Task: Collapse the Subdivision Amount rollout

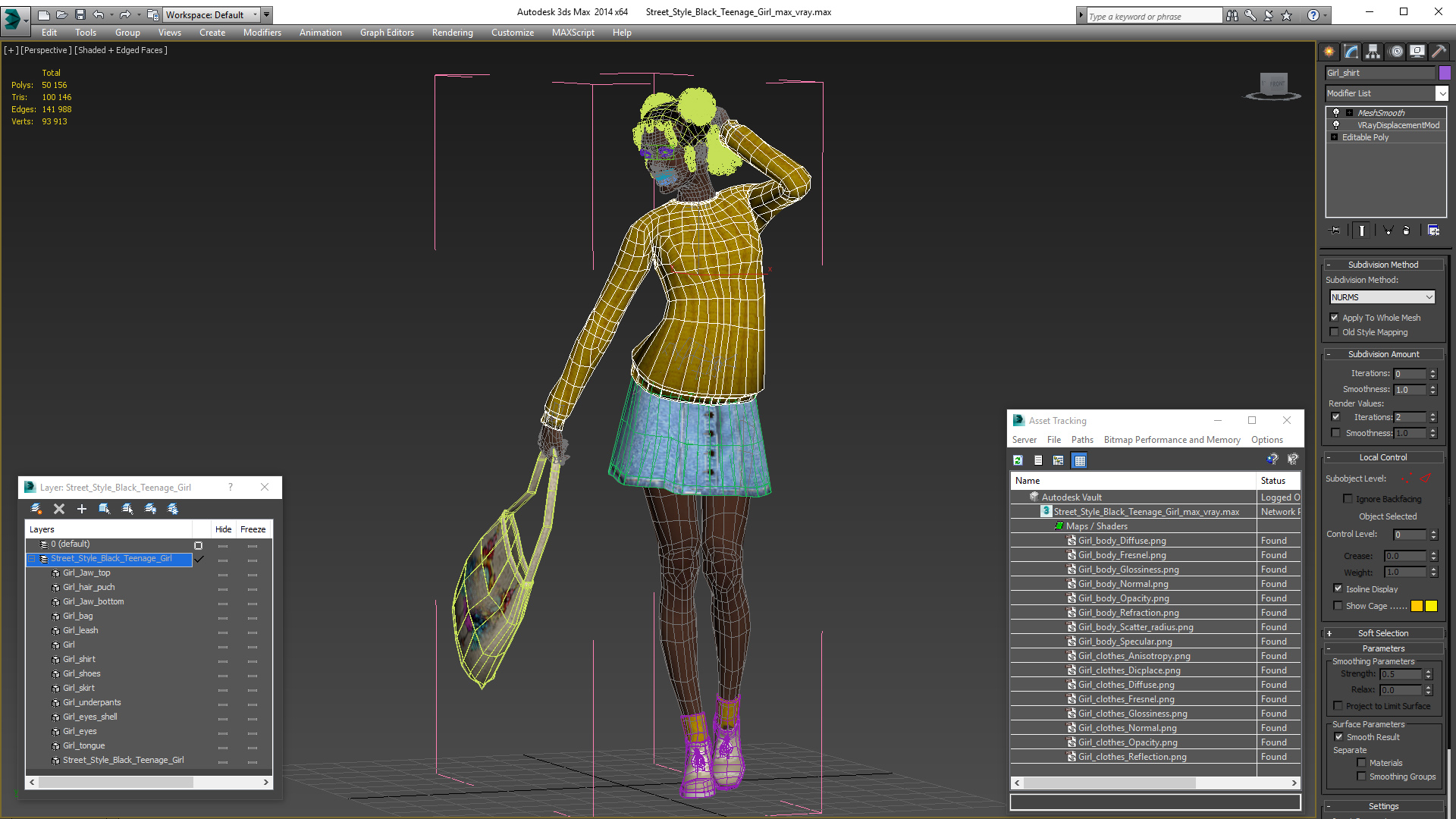Action: 1382,354
